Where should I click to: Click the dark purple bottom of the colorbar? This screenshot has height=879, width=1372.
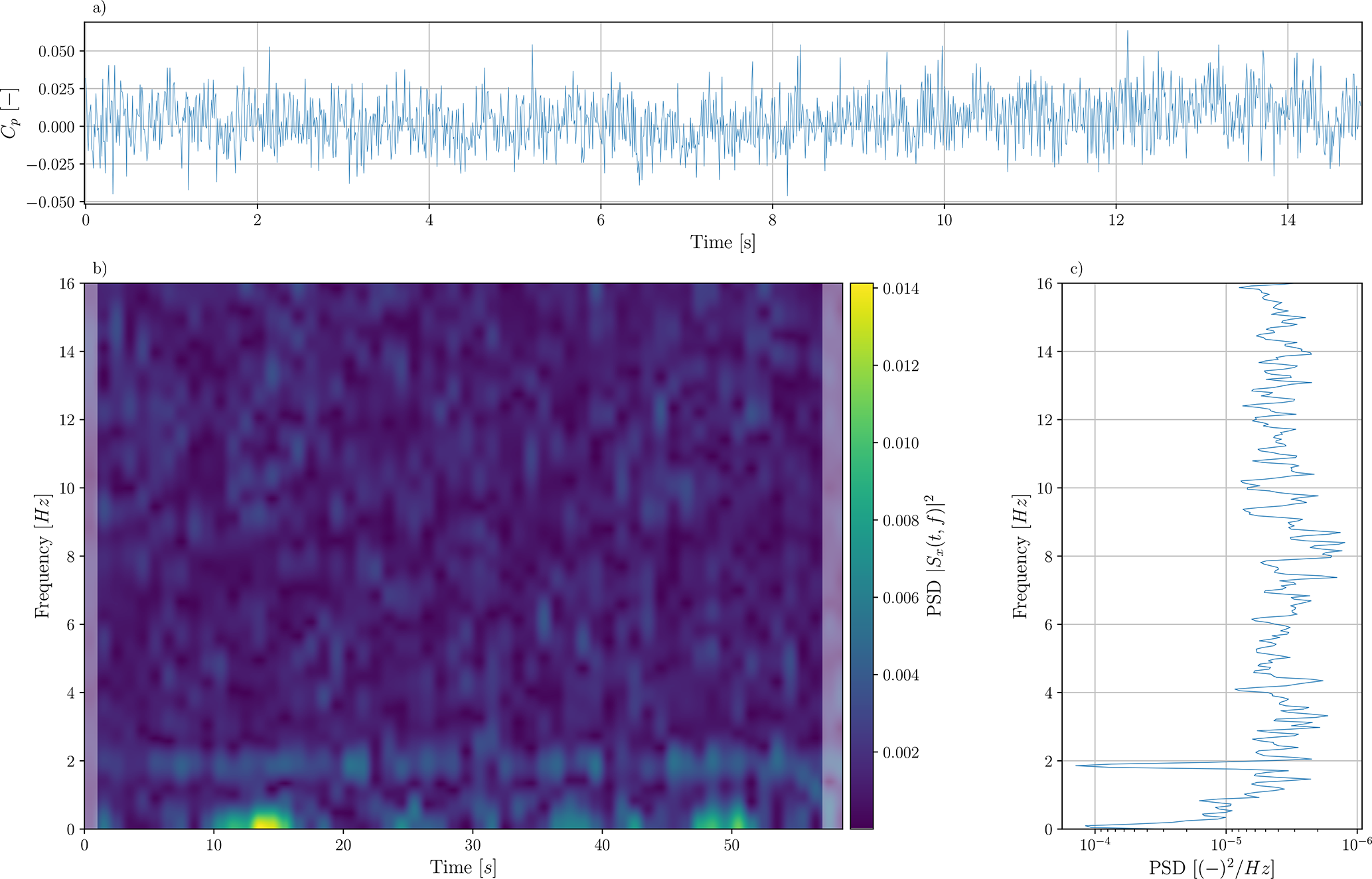(862, 823)
